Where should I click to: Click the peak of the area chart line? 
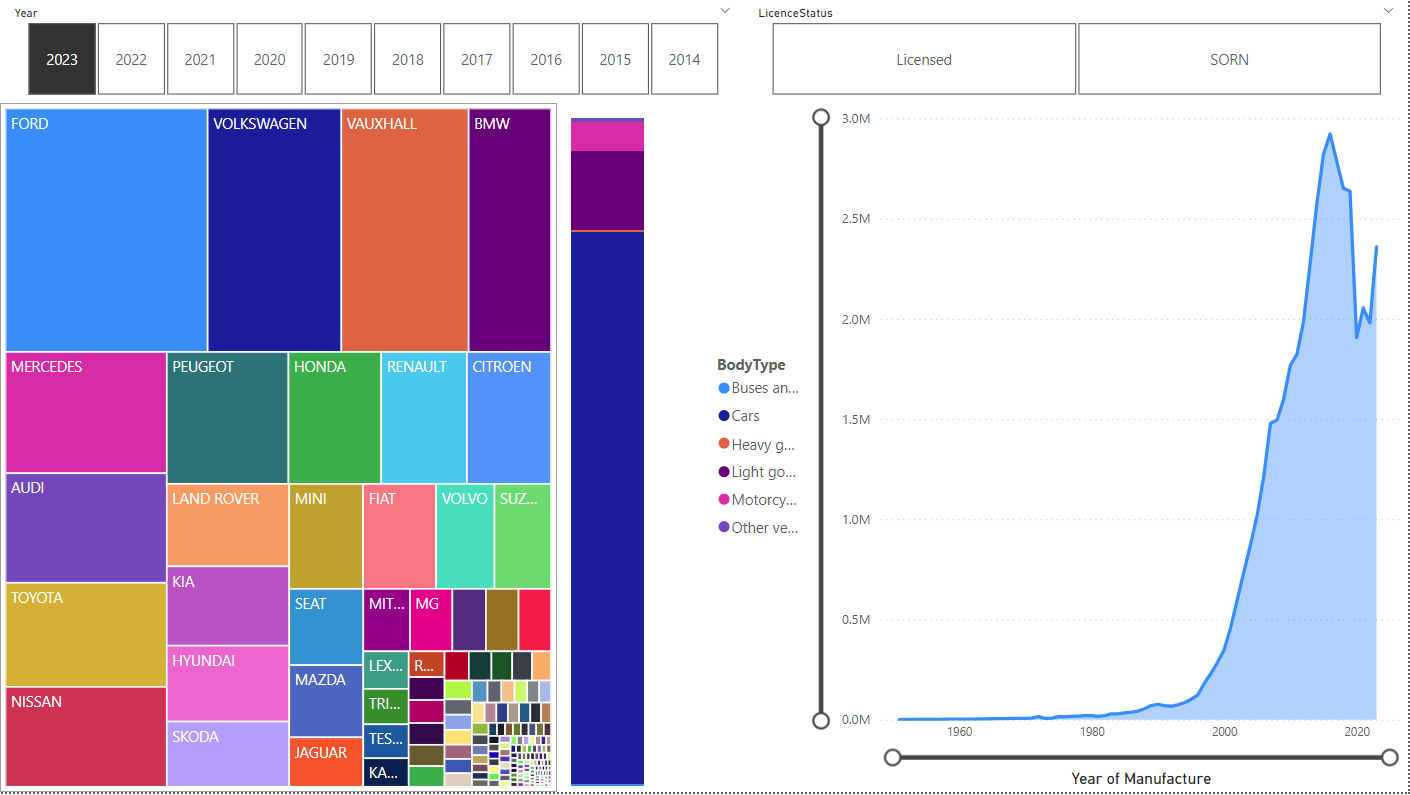[1329, 134]
